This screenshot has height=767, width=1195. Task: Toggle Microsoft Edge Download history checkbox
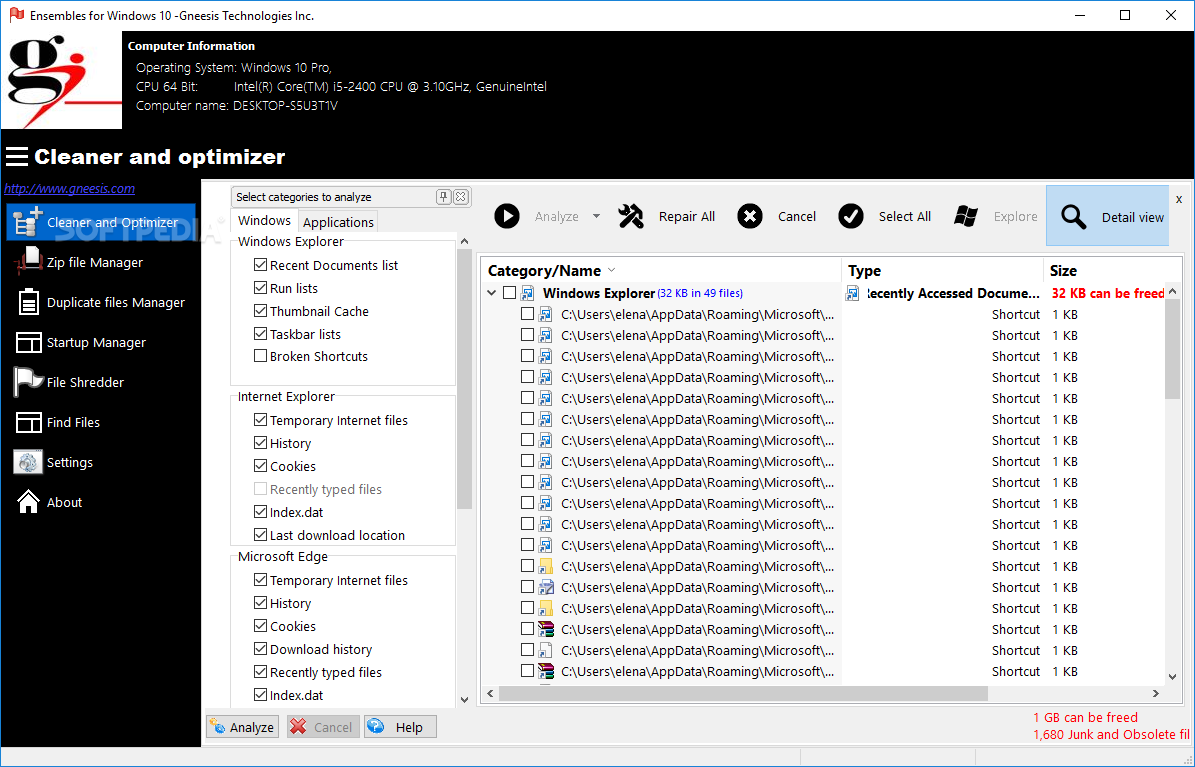(x=261, y=648)
